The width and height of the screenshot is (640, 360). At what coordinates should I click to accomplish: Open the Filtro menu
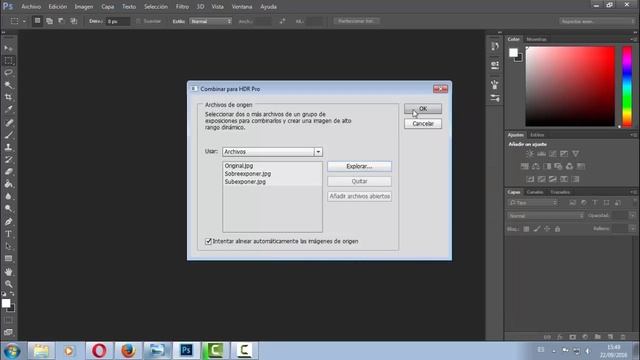coord(182,7)
